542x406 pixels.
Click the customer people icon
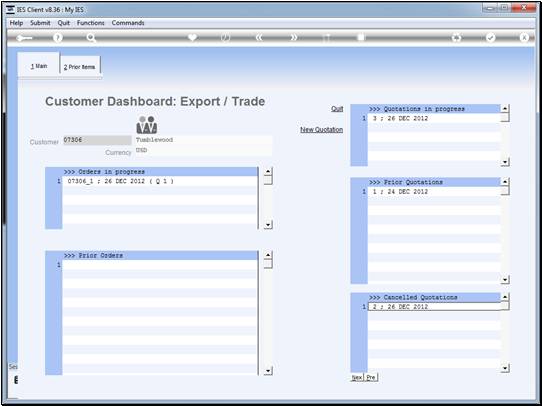[147, 125]
